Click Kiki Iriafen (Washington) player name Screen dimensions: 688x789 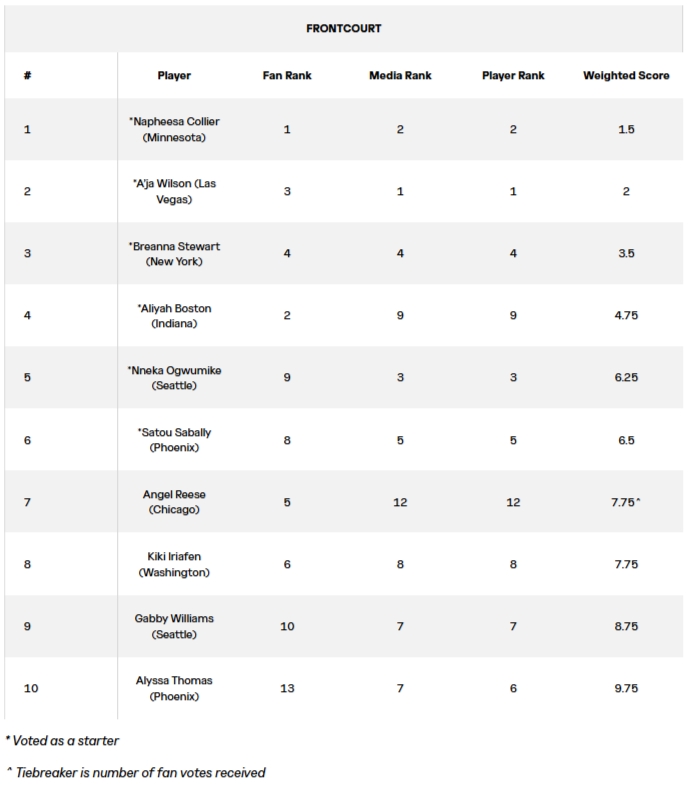pos(174,564)
